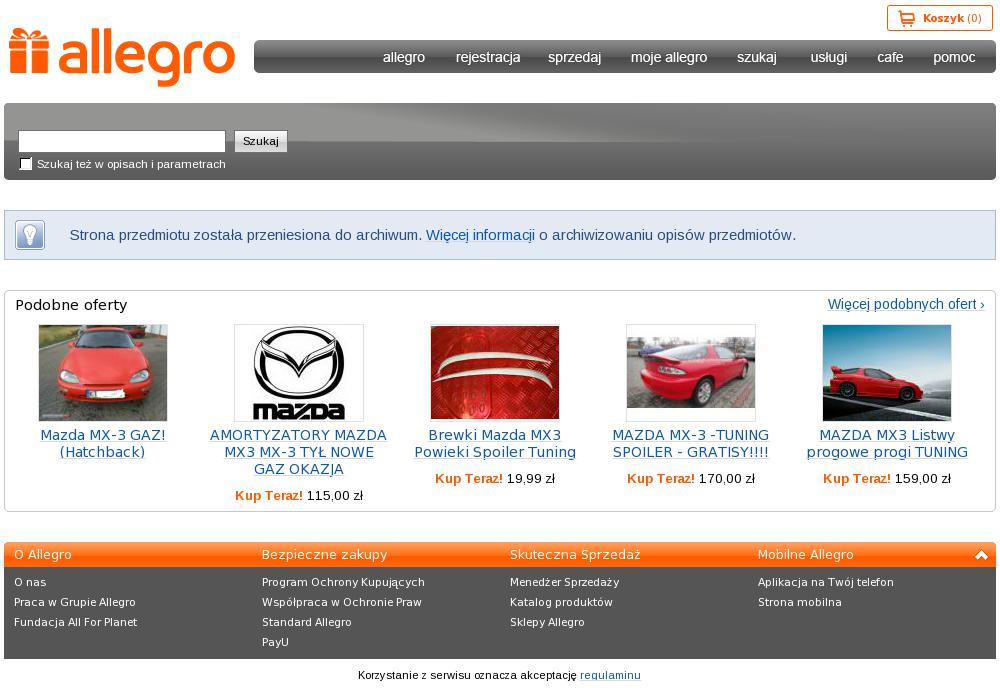Open MAZDA MX-3 -TUNING SPOILER offer

pos(691,444)
